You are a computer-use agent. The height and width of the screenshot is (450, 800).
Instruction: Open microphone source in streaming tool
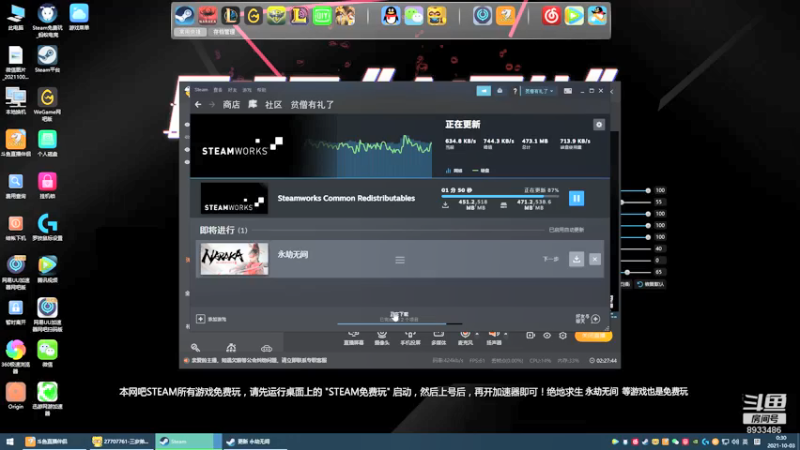coord(465,338)
